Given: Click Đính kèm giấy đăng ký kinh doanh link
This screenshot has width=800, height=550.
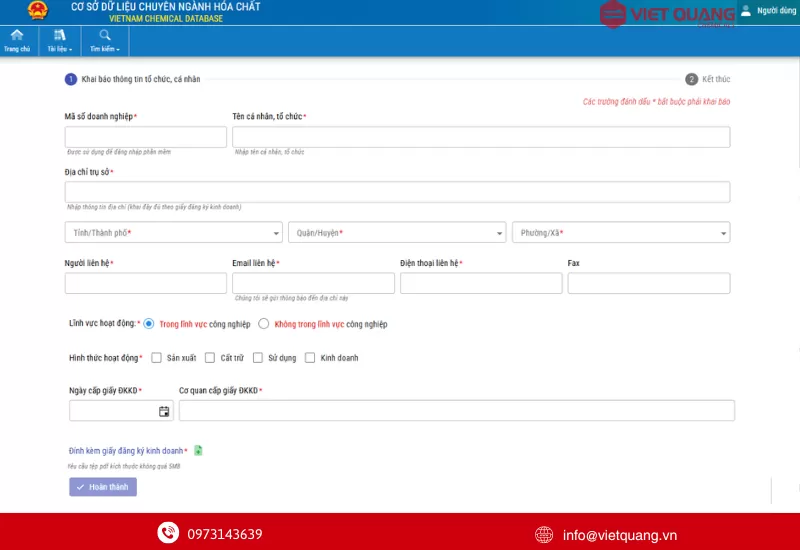Looking at the screenshot, I should [x=125, y=452].
